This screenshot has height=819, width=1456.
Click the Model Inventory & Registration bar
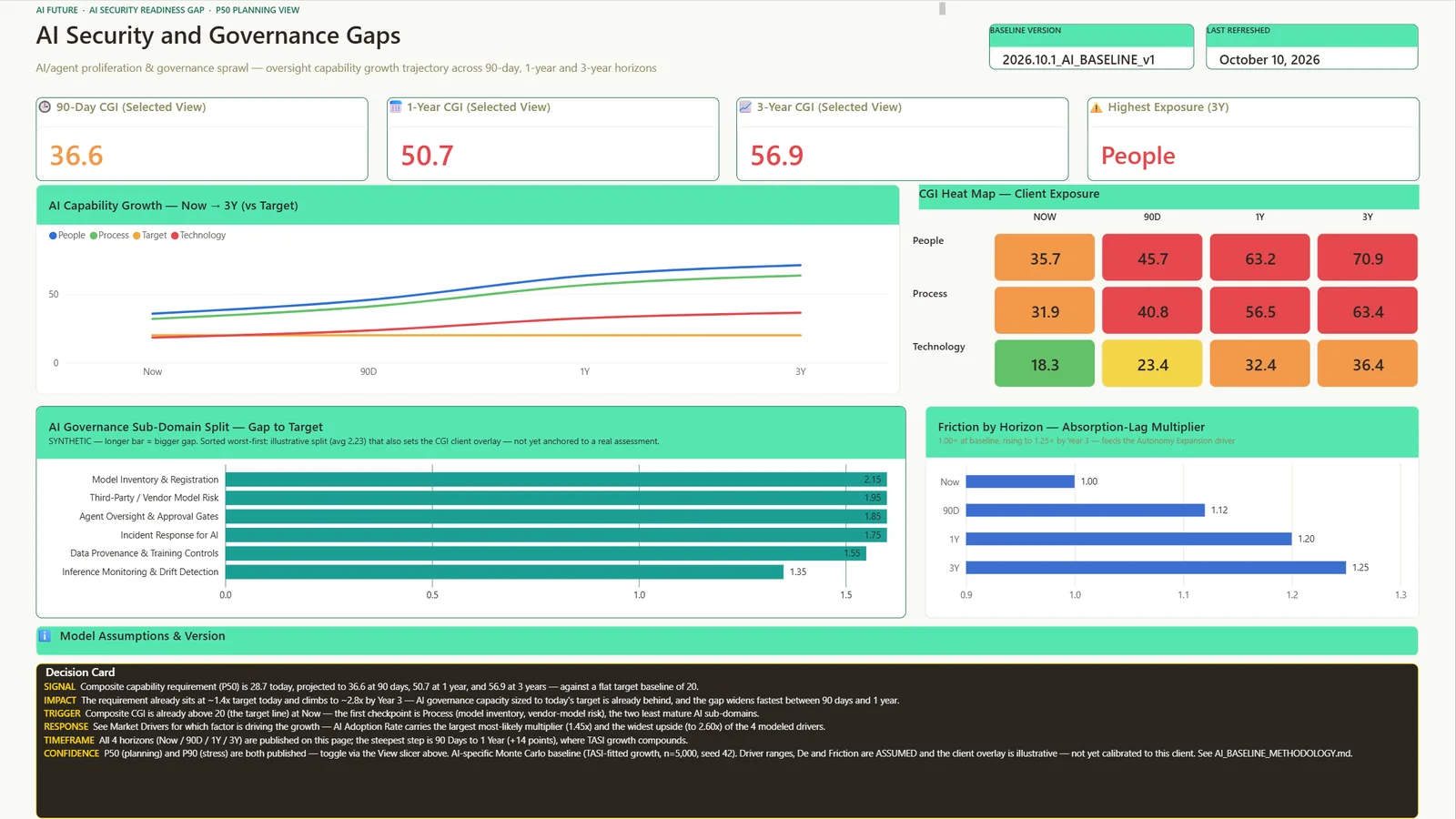point(556,480)
